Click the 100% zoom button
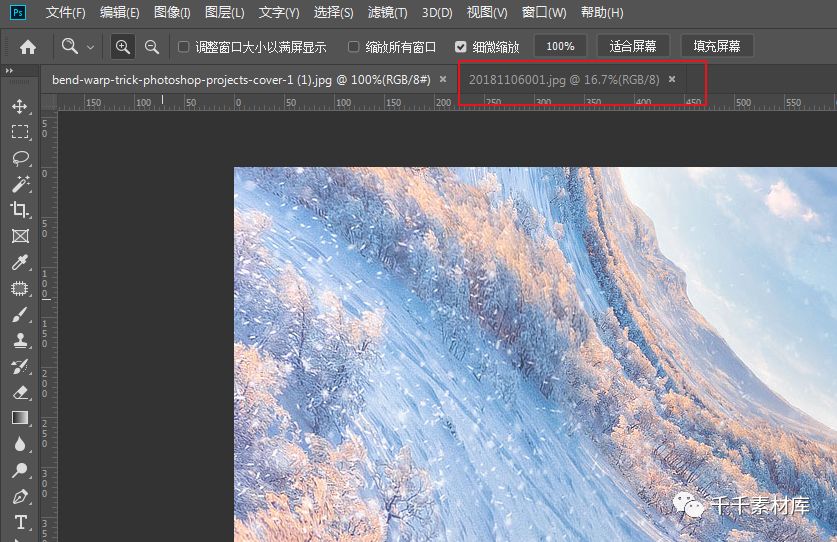Screen dimensions: 837x542 [560, 46]
